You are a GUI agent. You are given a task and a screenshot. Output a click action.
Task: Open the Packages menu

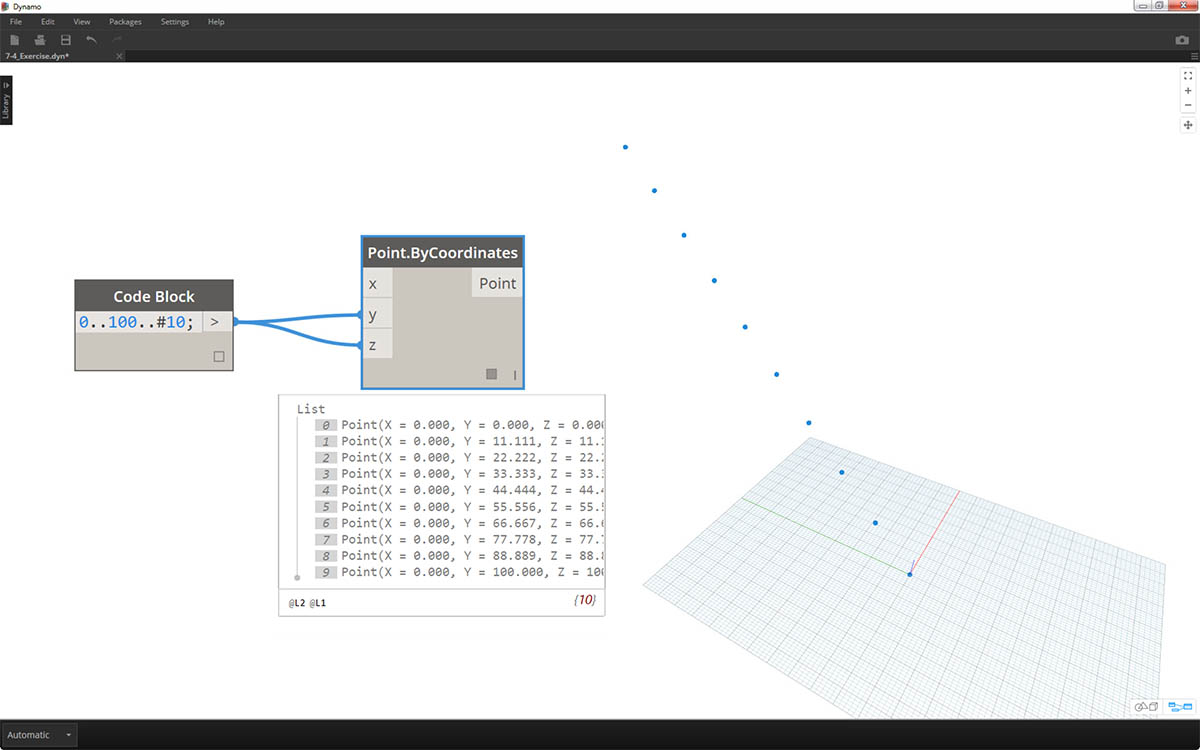pos(125,22)
